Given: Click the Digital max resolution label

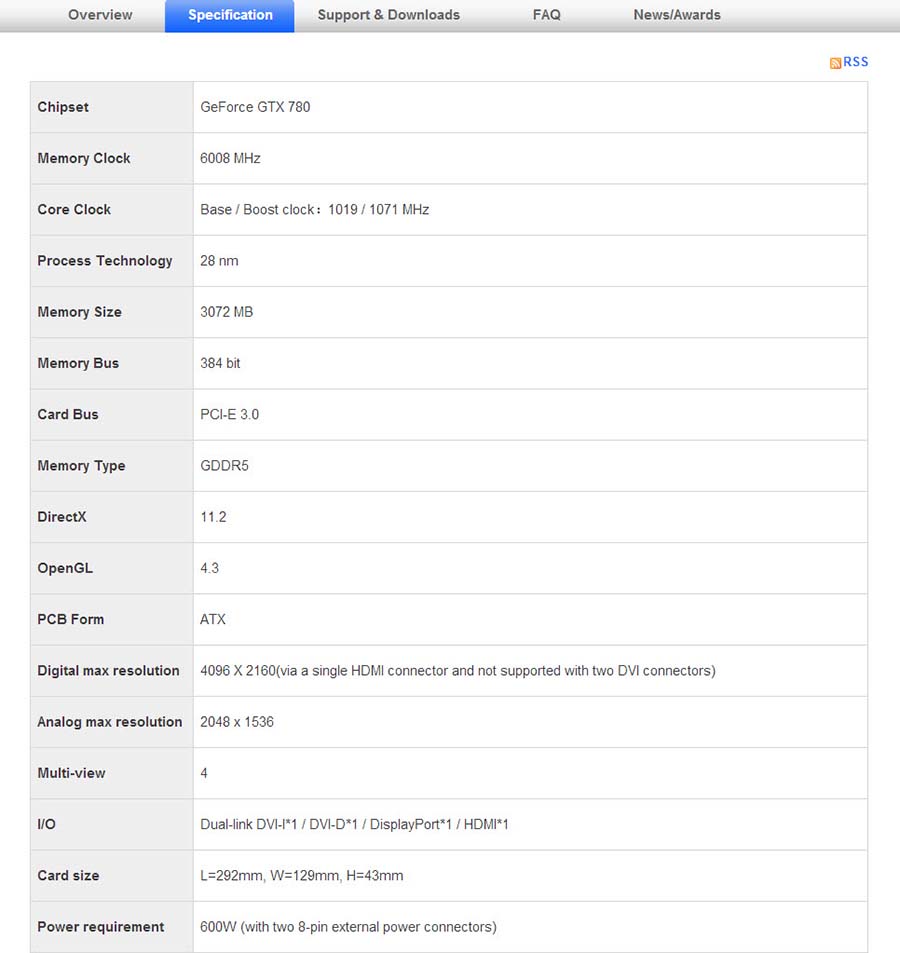Looking at the screenshot, I should [108, 671].
